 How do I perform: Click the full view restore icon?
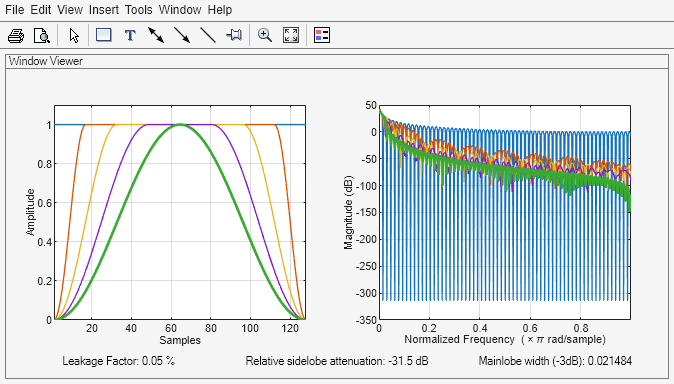pyautogui.click(x=291, y=35)
